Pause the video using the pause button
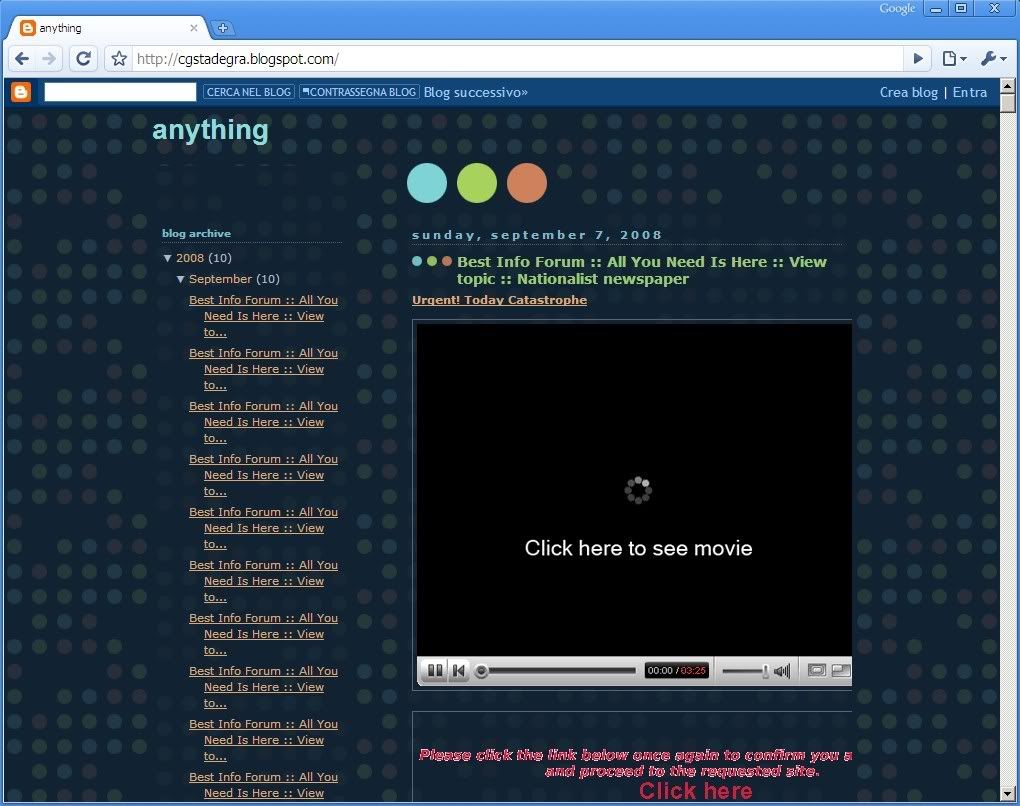 (435, 670)
